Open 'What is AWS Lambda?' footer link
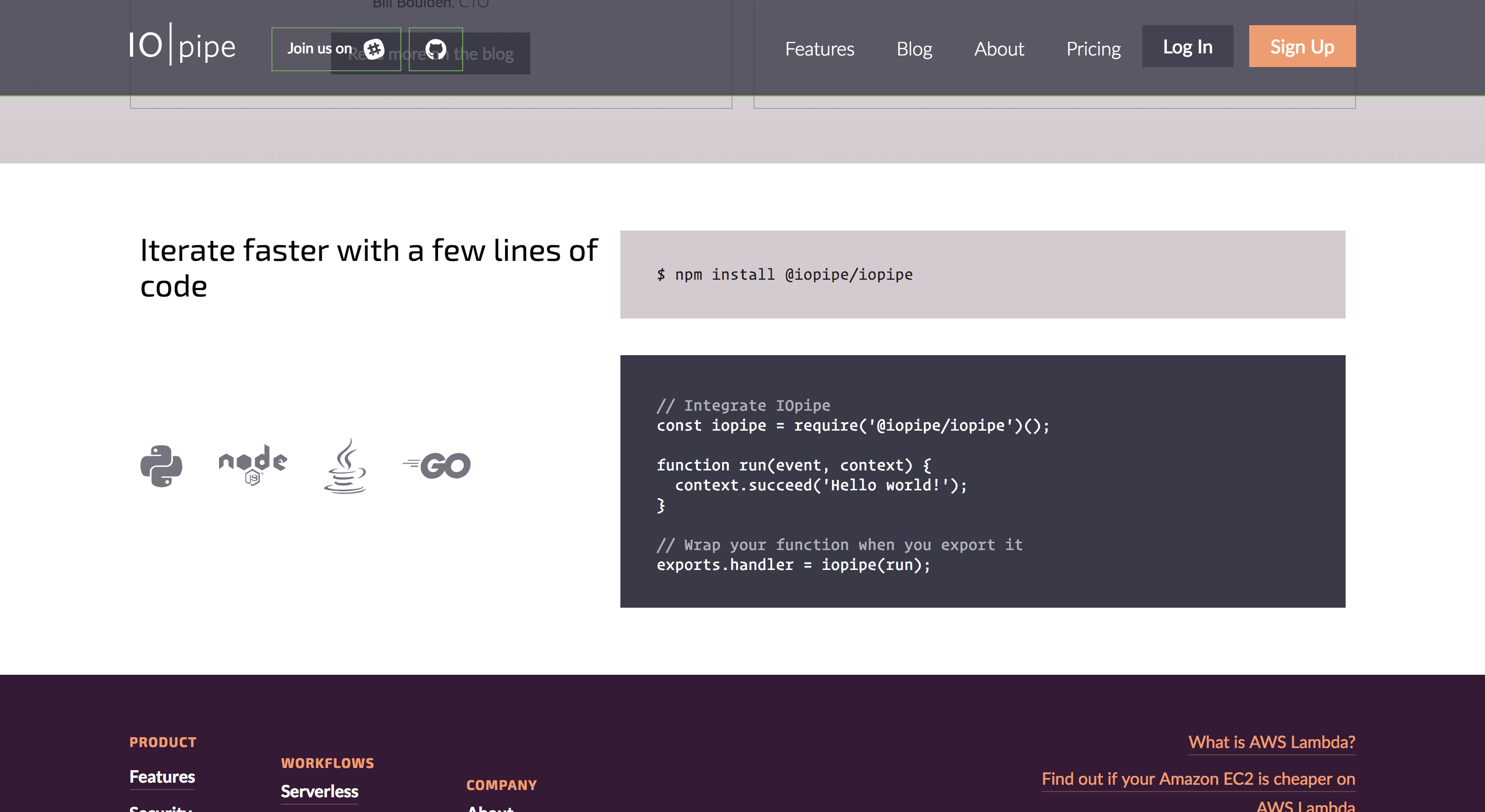Viewport: 1485px width, 812px height. point(1271,742)
